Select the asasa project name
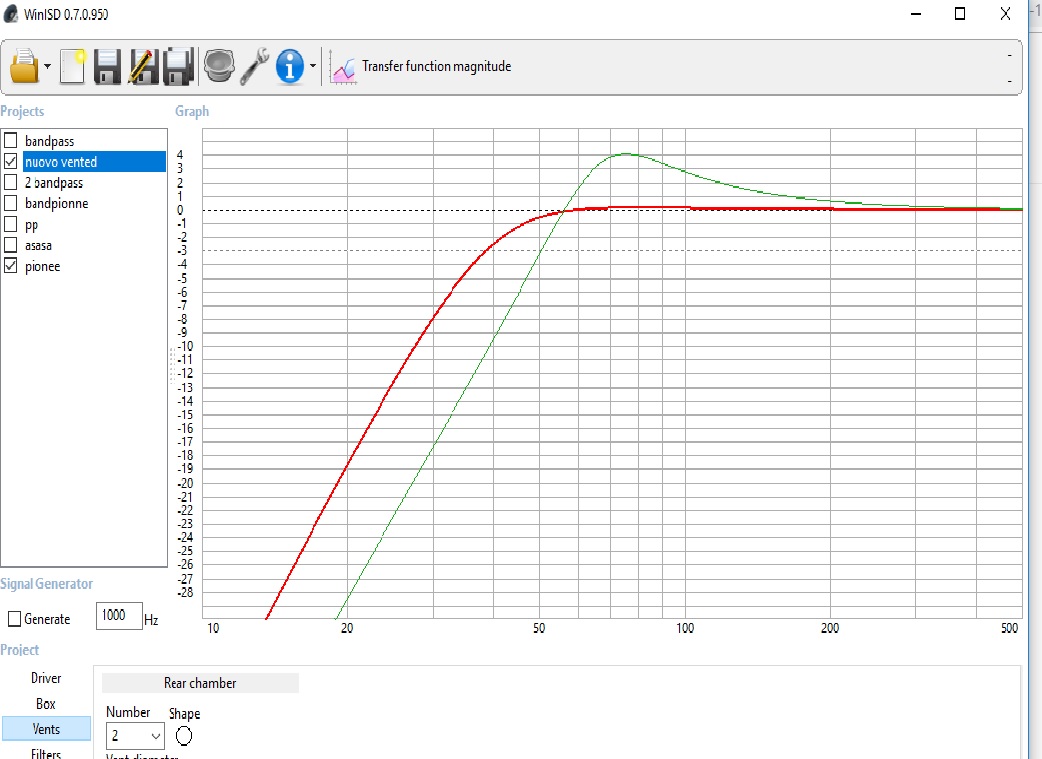 [39, 245]
